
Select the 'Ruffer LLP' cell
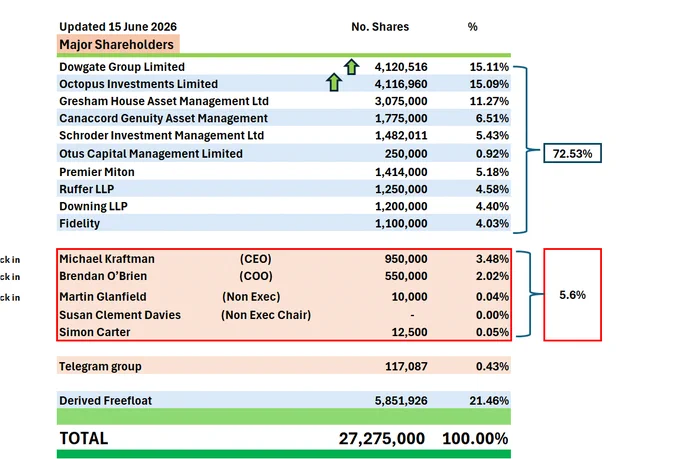click(x=86, y=189)
